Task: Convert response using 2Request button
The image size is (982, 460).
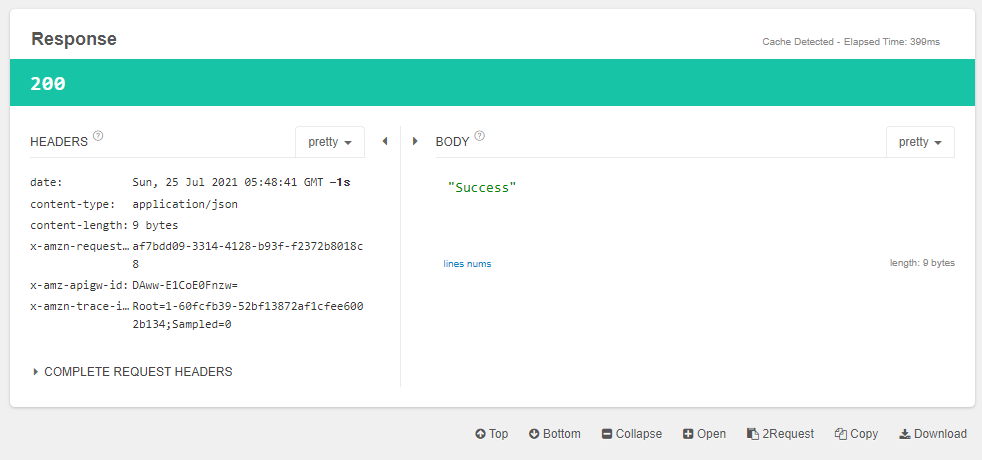Action: point(780,434)
